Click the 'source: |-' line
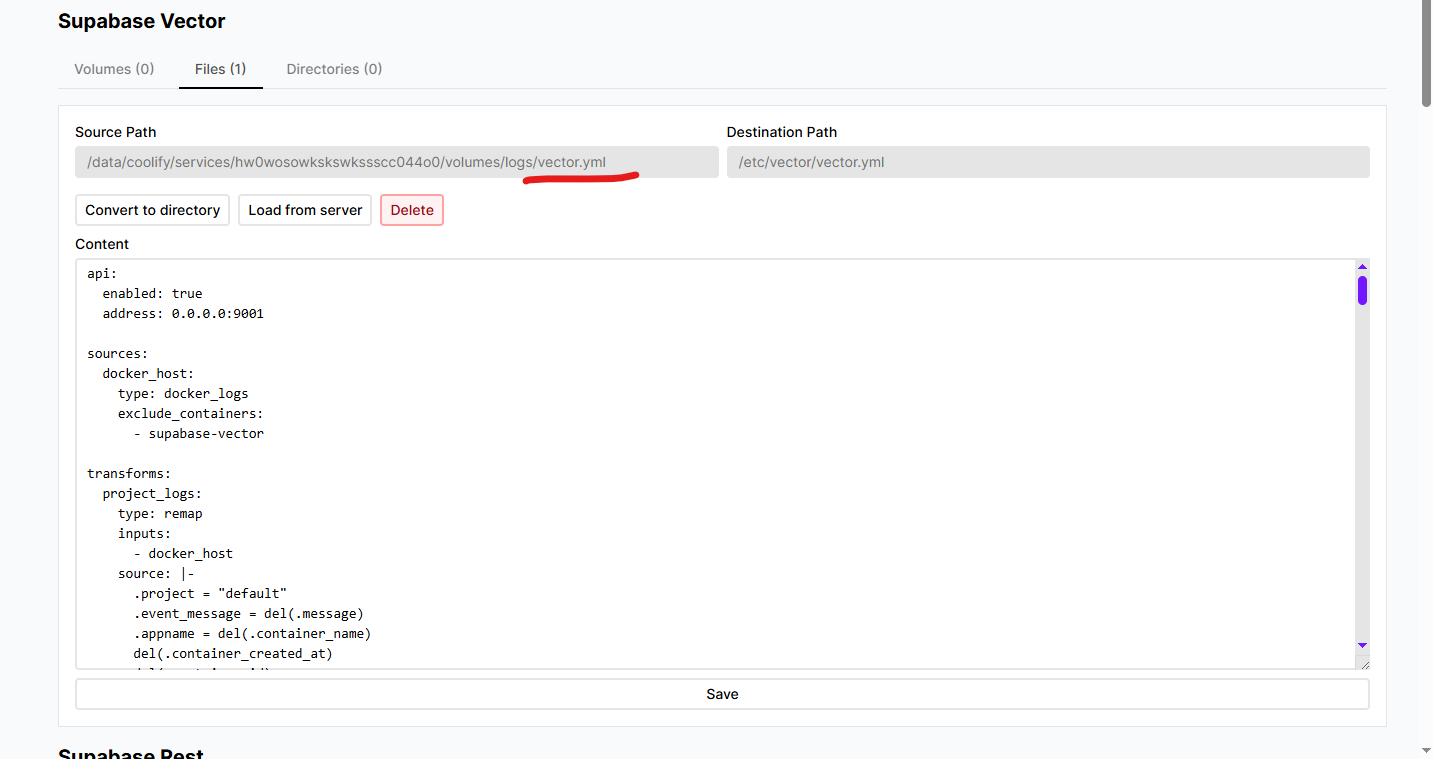 click(x=156, y=574)
